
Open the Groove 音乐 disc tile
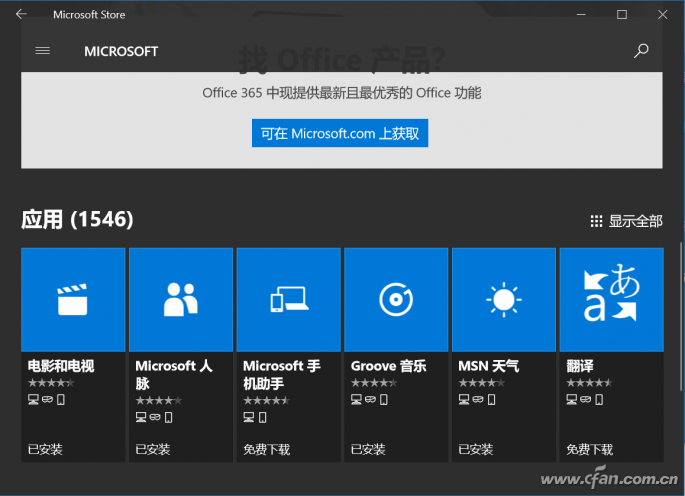pyautogui.click(x=396, y=300)
